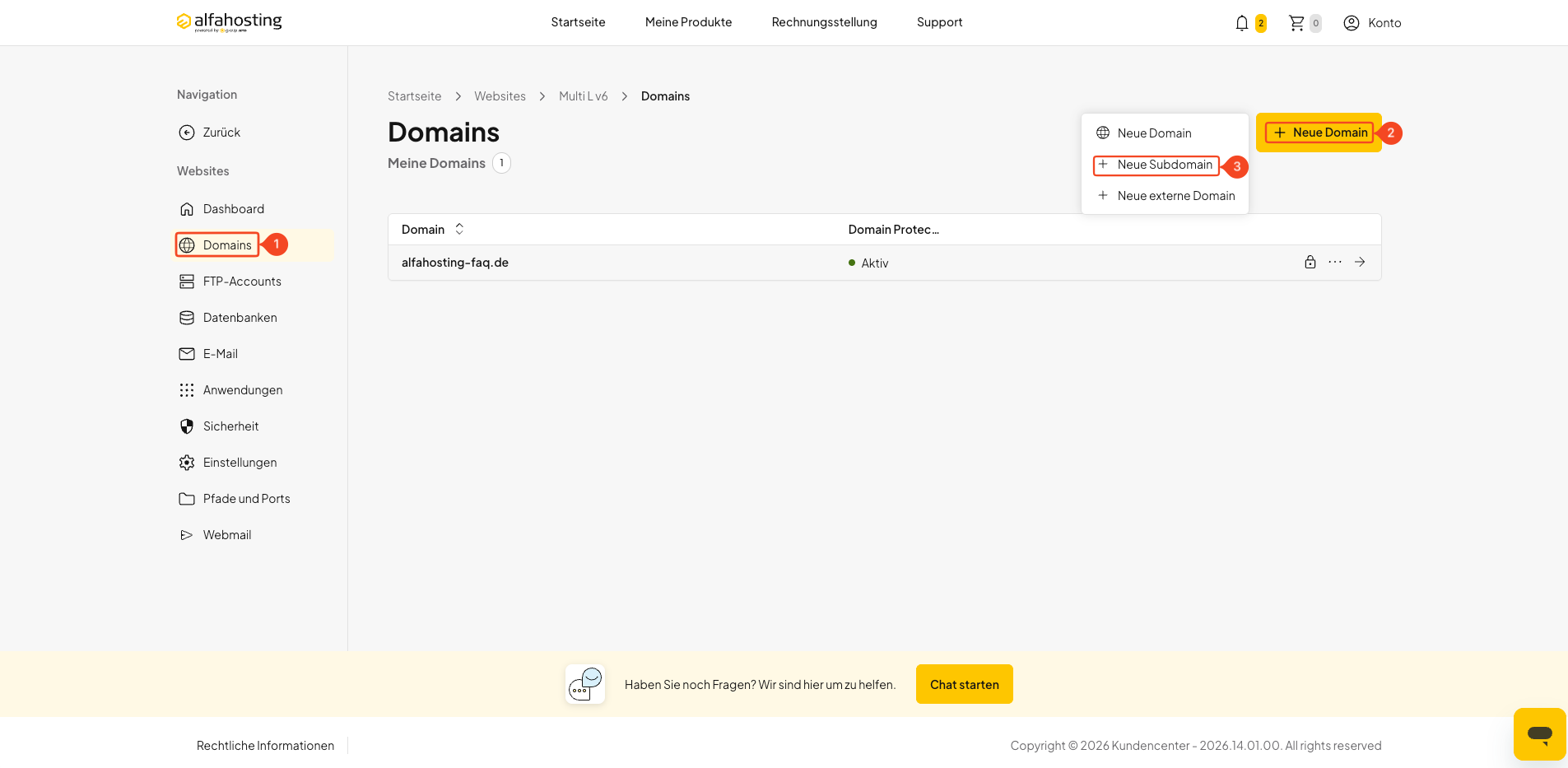Click the Meine Domains subtitle text
This screenshot has width=1568, height=768.
coord(436,163)
